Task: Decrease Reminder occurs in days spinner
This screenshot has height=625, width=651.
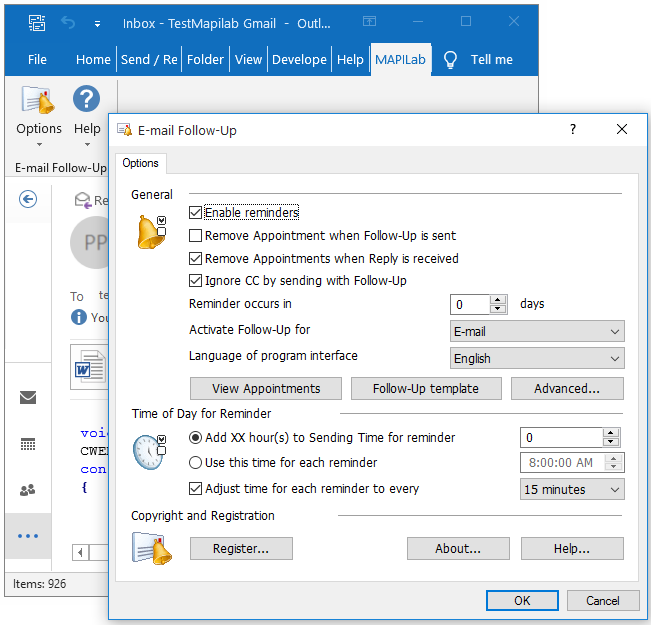Action: (498, 309)
